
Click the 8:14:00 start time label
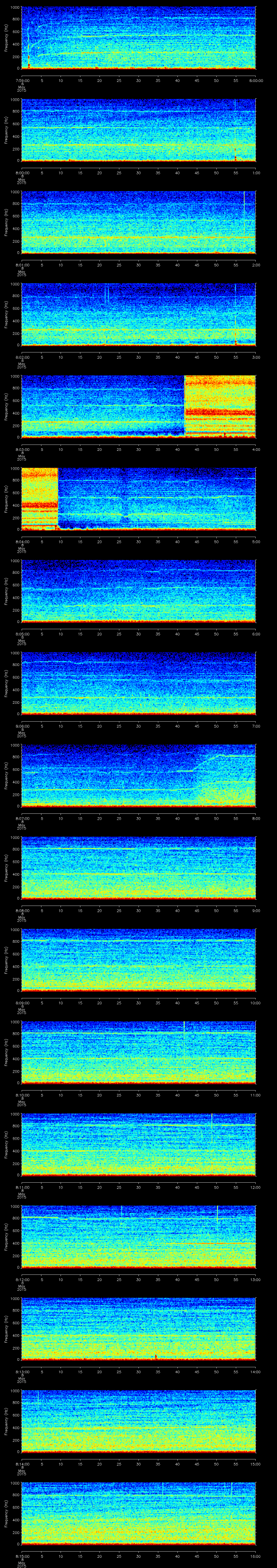point(22,1464)
